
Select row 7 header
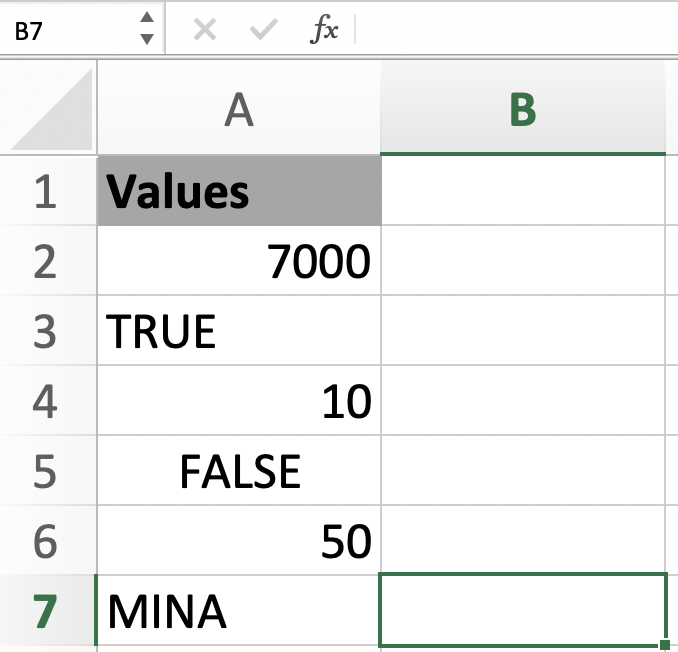pos(46,611)
